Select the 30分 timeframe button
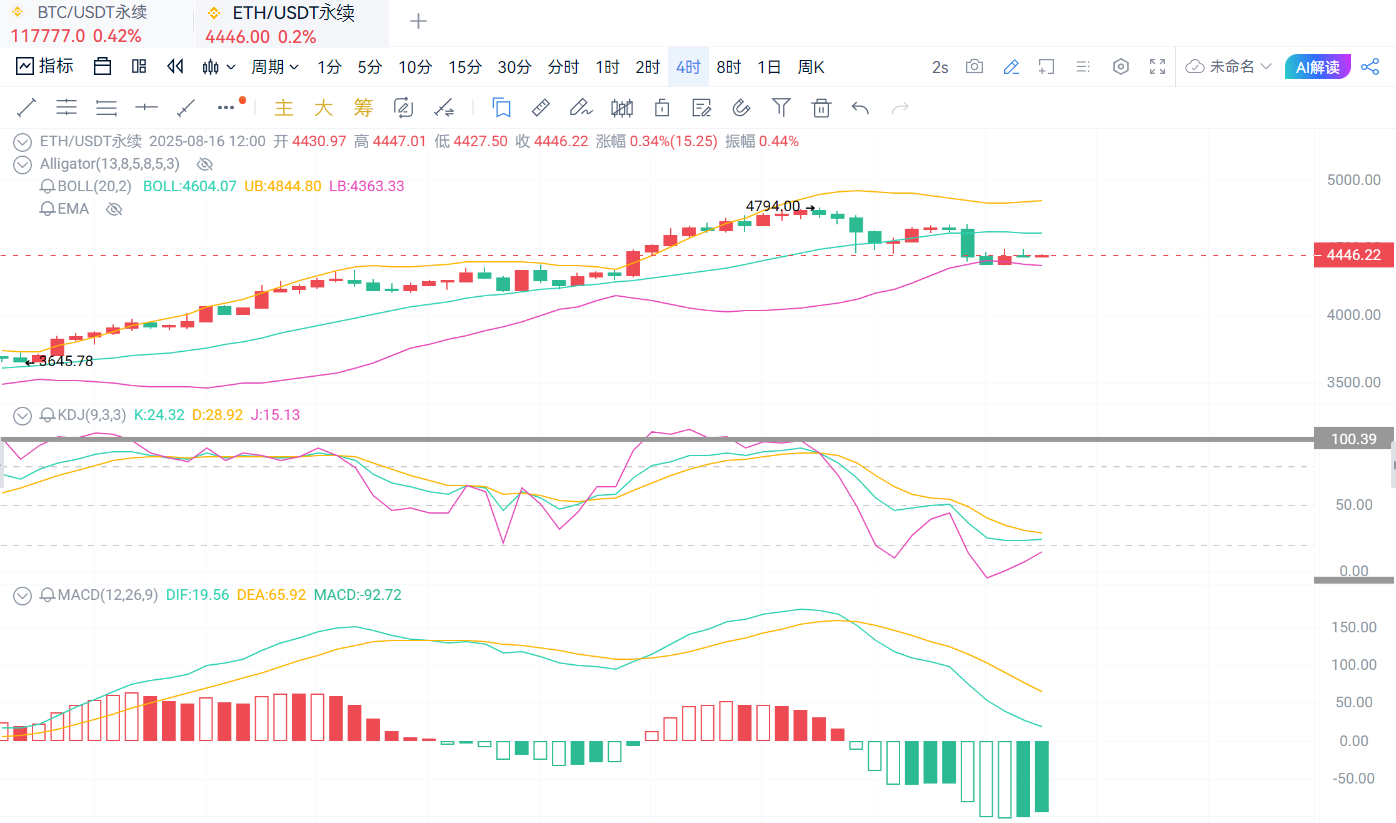The height and width of the screenshot is (823, 1396). coord(514,67)
